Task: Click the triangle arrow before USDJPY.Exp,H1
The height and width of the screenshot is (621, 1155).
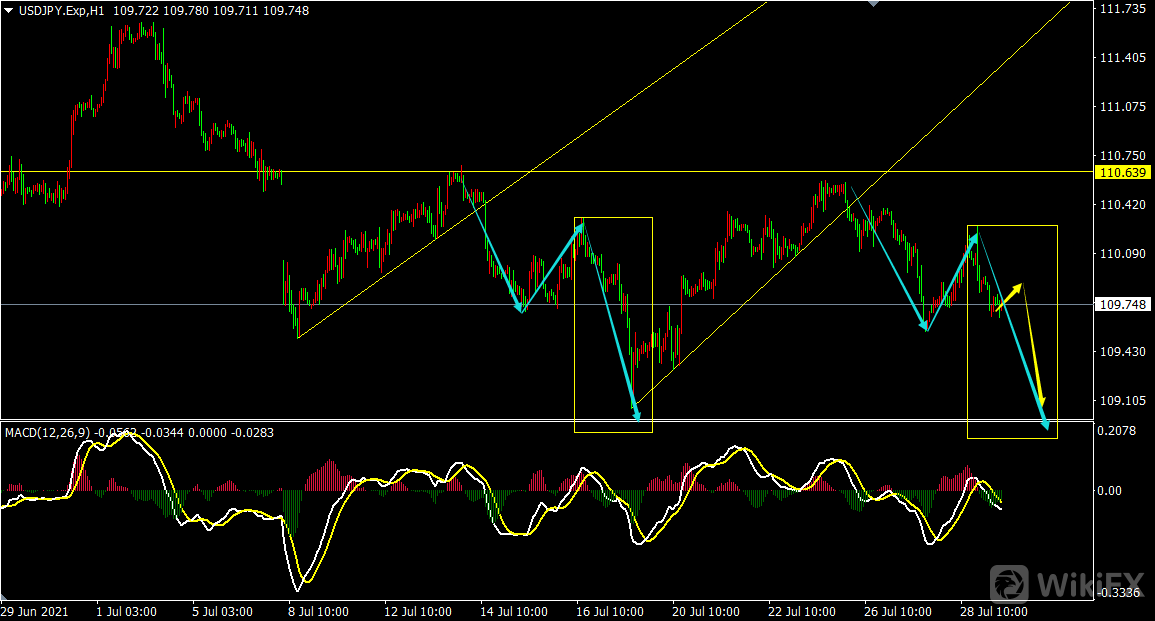Action: tap(9, 10)
